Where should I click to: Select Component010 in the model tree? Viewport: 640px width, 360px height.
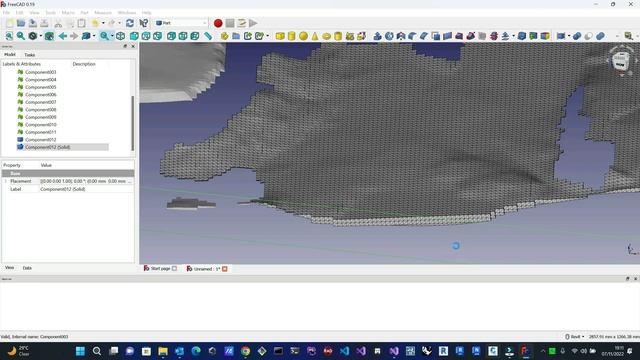click(x=40, y=124)
